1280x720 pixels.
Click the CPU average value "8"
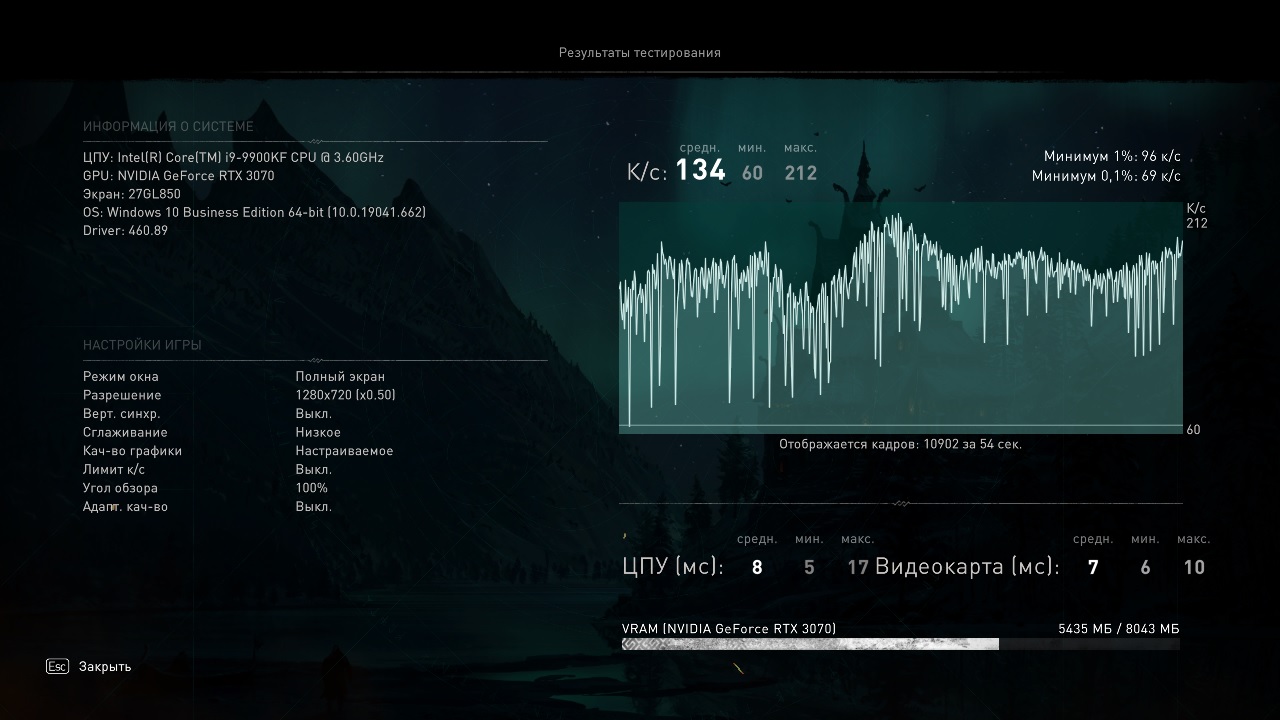[x=757, y=568]
